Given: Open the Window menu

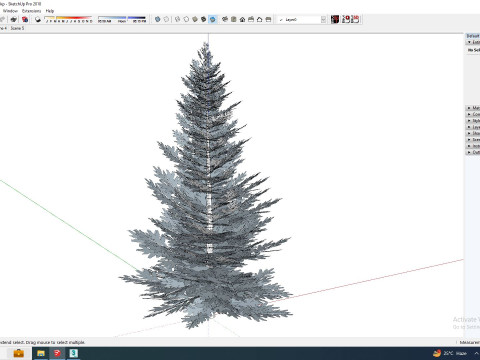Looking at the screenshot, I should (x=10, y=11).
